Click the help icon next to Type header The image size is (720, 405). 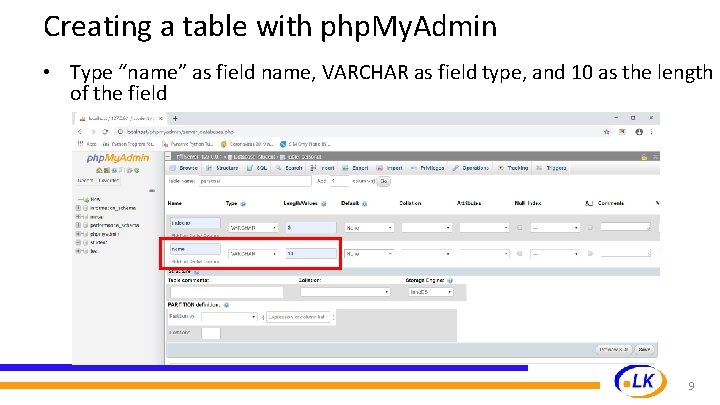tap(243, 203)
